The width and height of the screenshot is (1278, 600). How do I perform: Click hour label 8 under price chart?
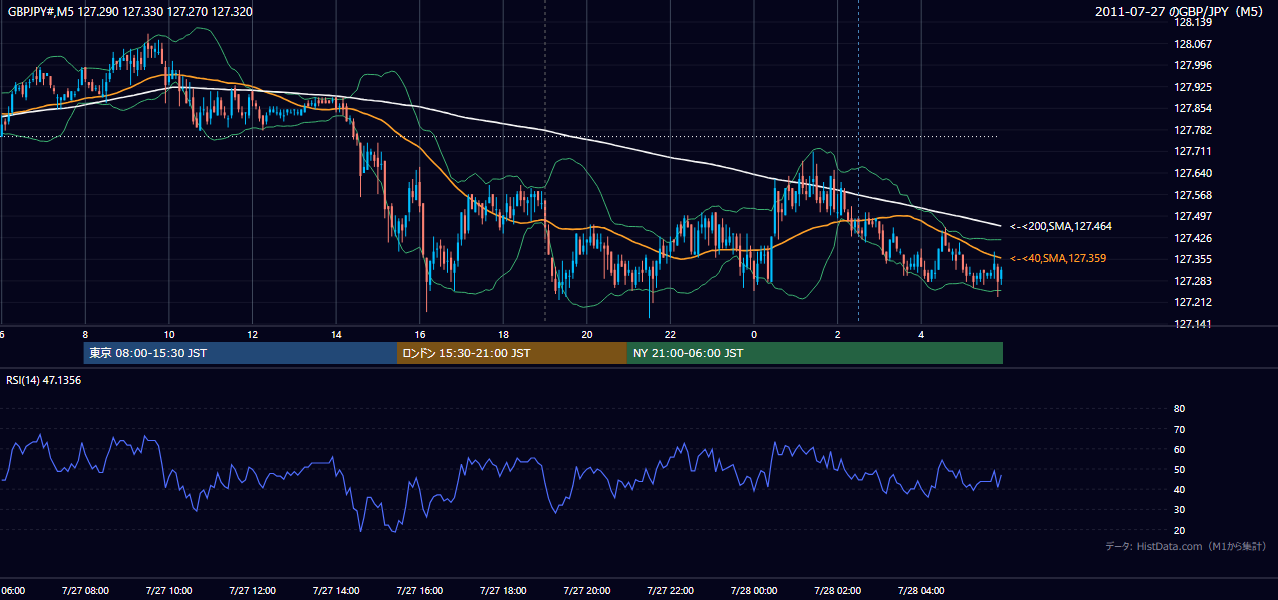click(85, 334)
